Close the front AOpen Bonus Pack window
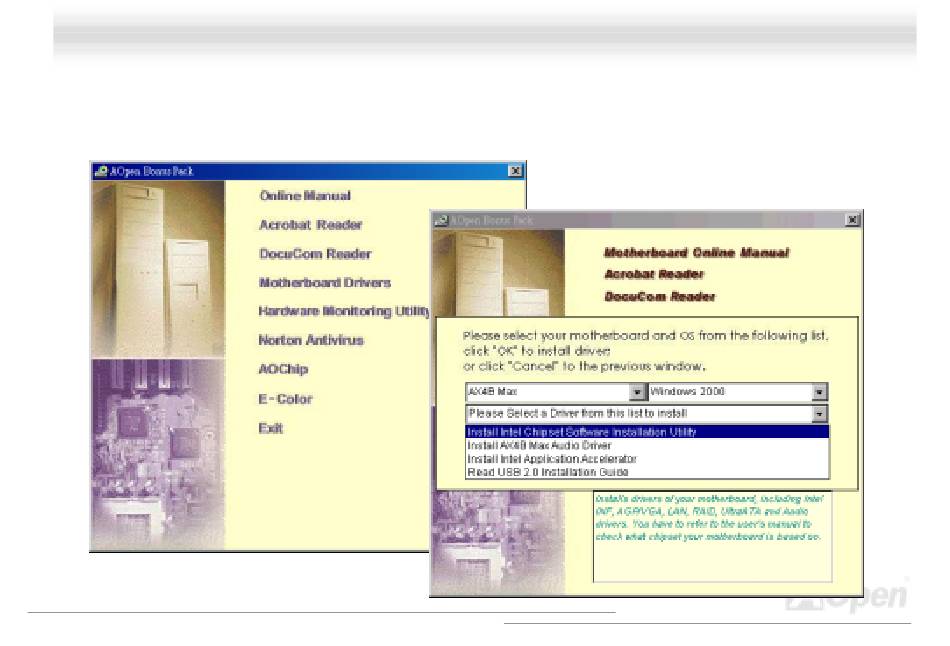 tap(852, 219)
